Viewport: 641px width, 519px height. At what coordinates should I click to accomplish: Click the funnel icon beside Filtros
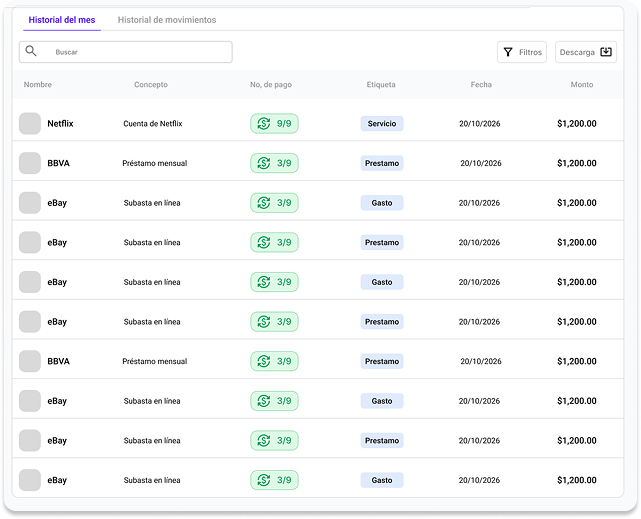508,52
